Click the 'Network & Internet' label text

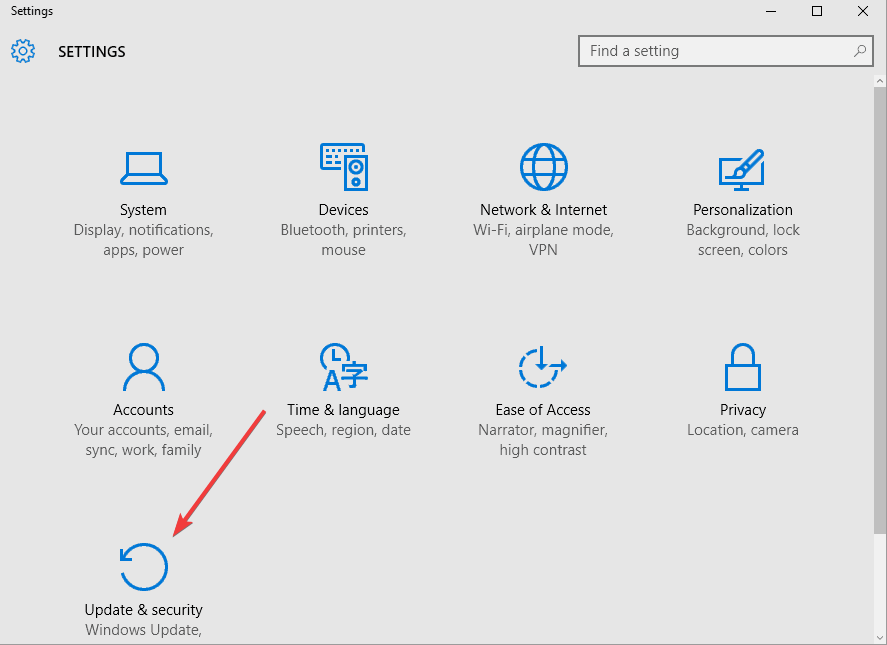pos(543,210)
